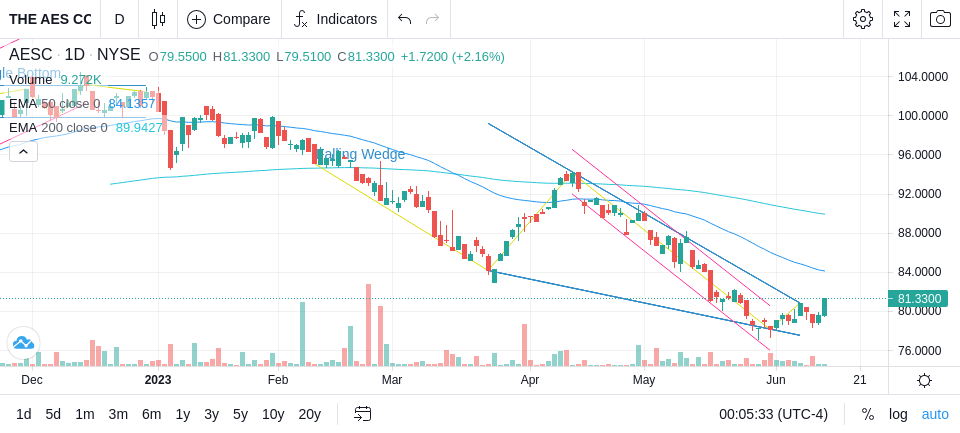Click the Compare button
Viewport: 960px width, 433px height.
(x=229, y=19)
